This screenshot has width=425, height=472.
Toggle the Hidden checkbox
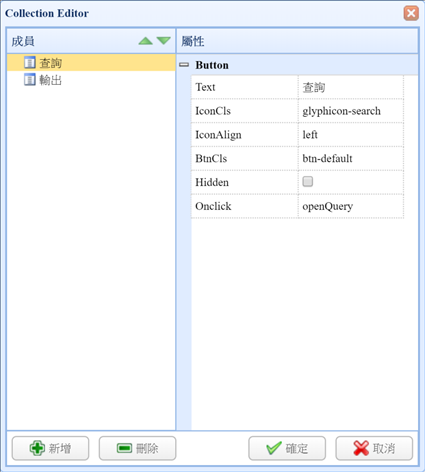[x=307, y=181]
